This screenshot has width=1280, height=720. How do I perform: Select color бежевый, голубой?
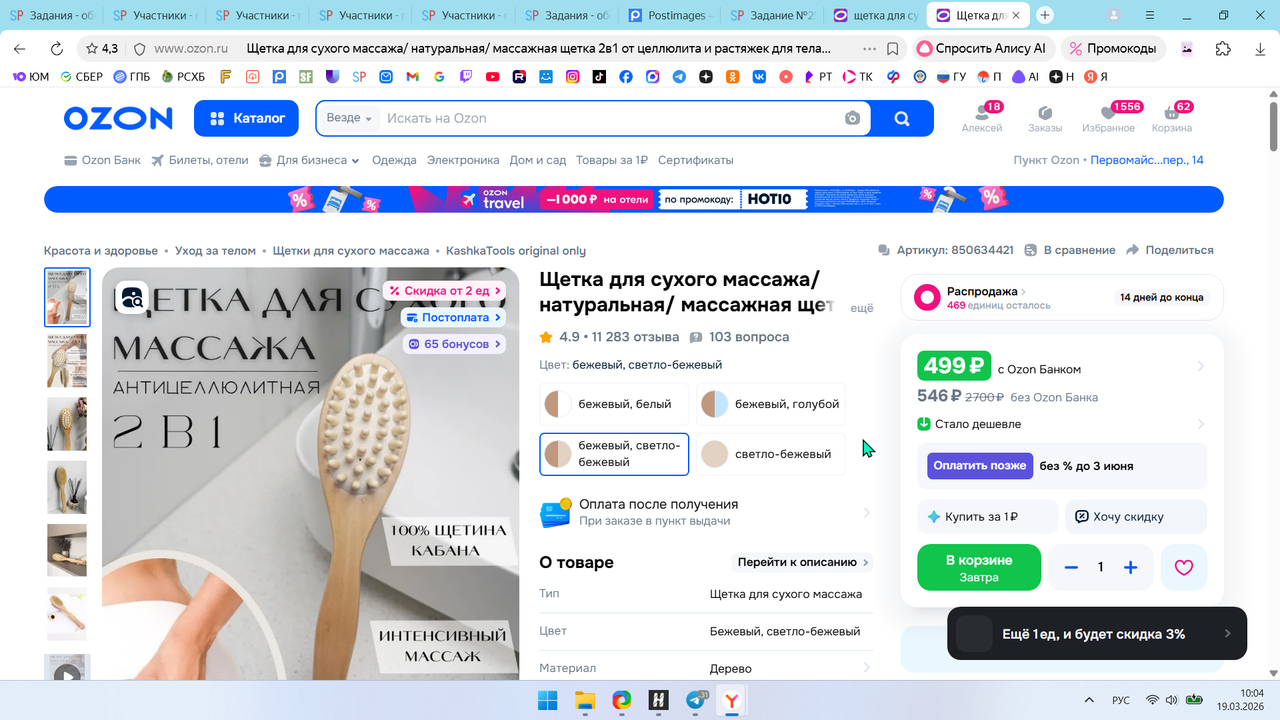pos(771,404)
